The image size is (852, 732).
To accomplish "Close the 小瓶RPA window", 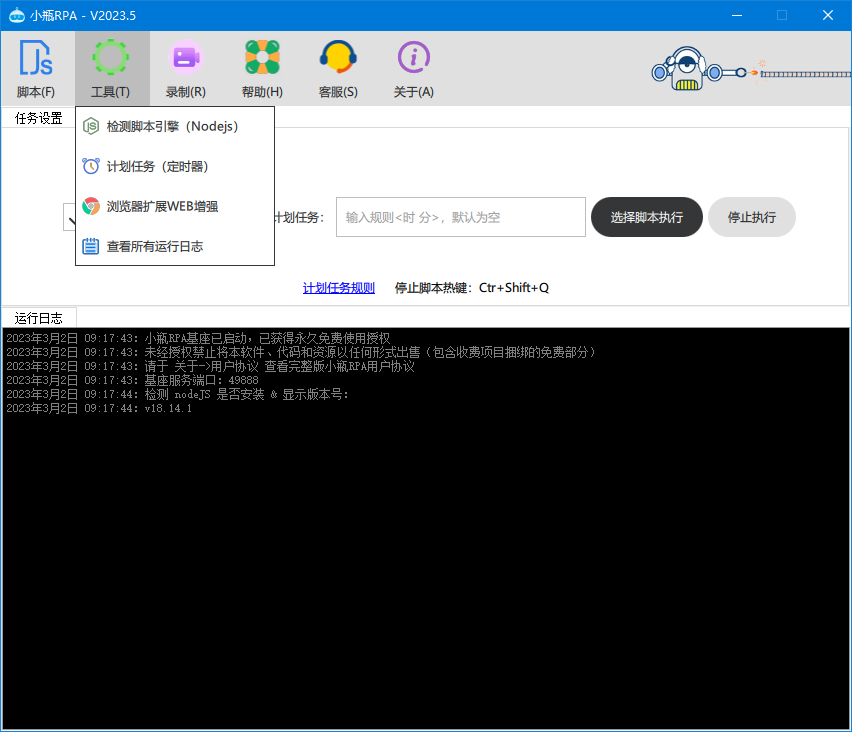I will pyautogui.click(x=828, y=15).
